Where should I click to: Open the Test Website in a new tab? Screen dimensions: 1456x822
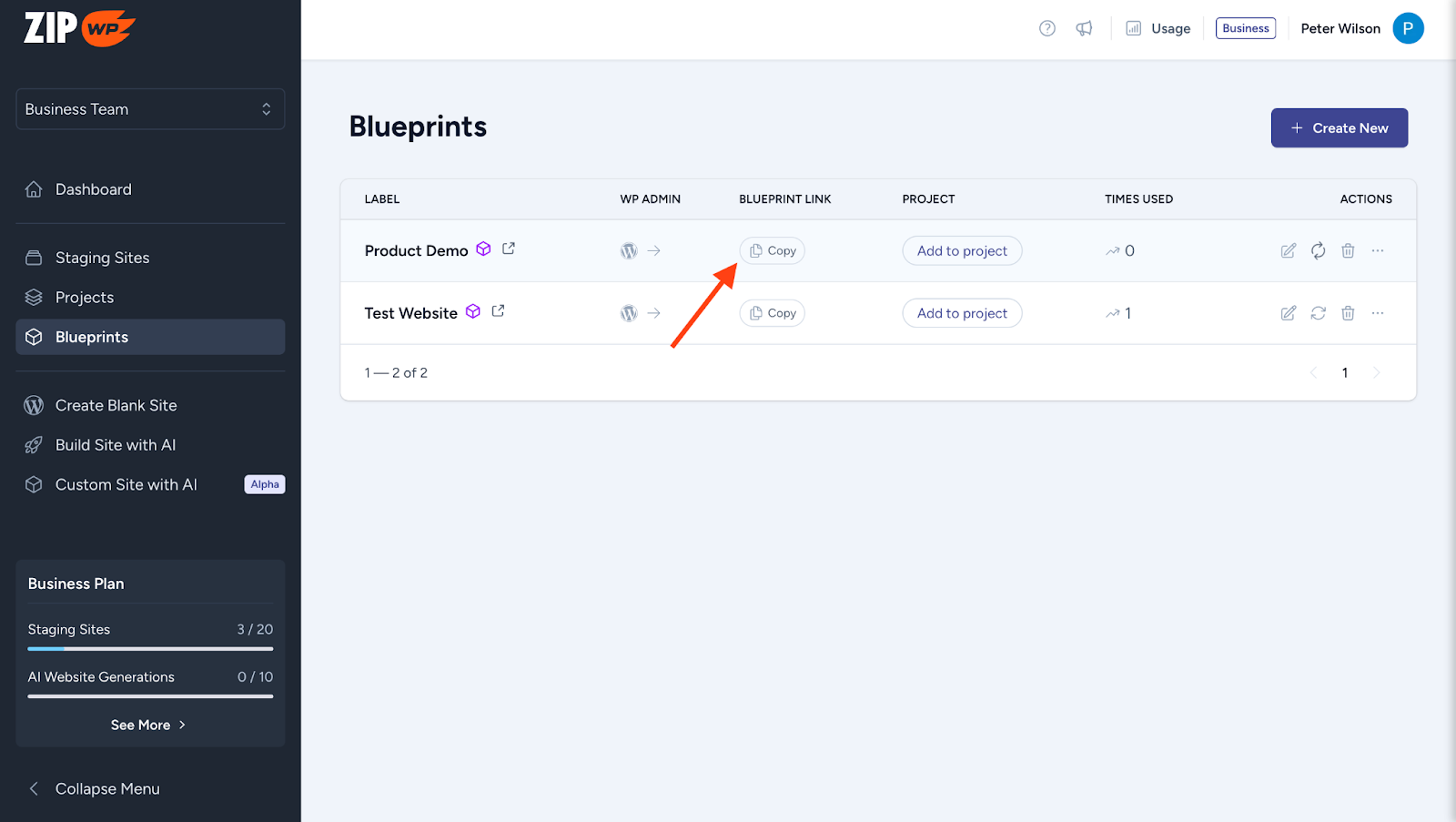click(x=497, y=310)
